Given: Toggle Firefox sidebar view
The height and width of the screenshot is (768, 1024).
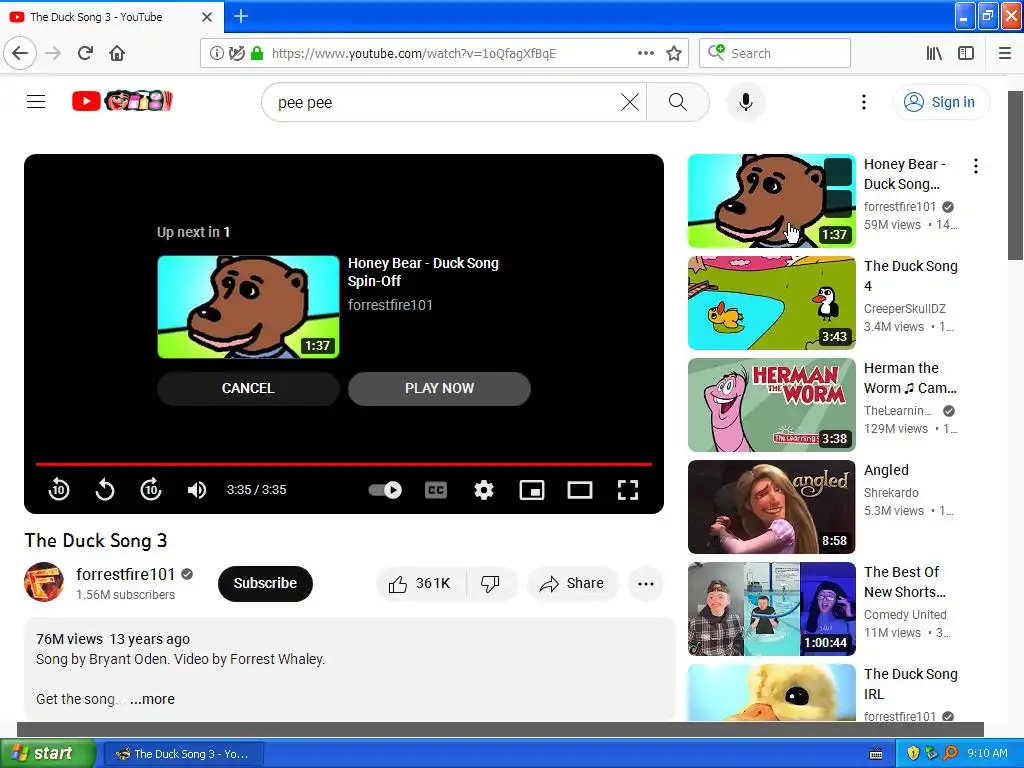Looking at the screenshot, I should [x=966, y=53].
